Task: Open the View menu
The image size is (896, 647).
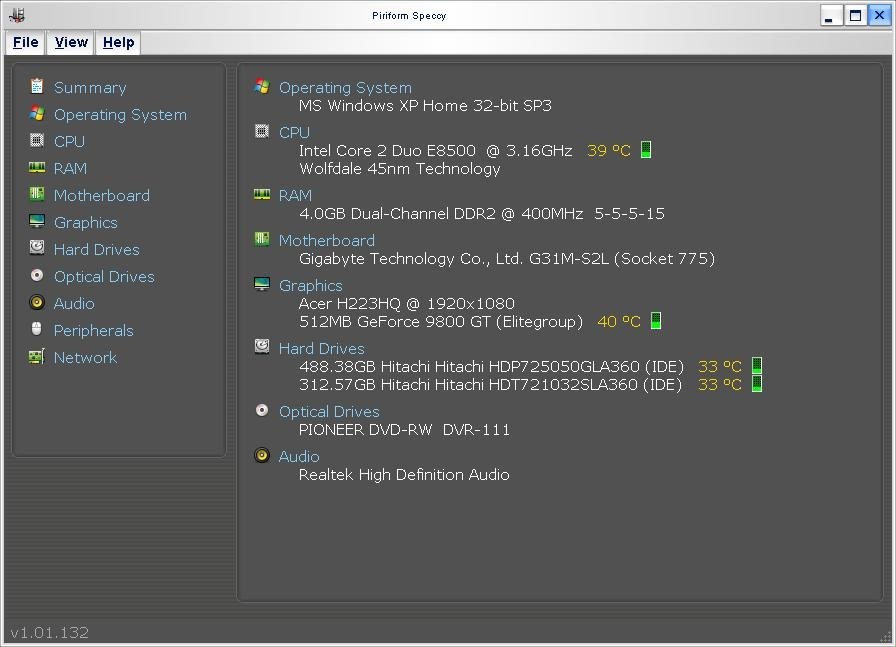Action: pos(71,42)
